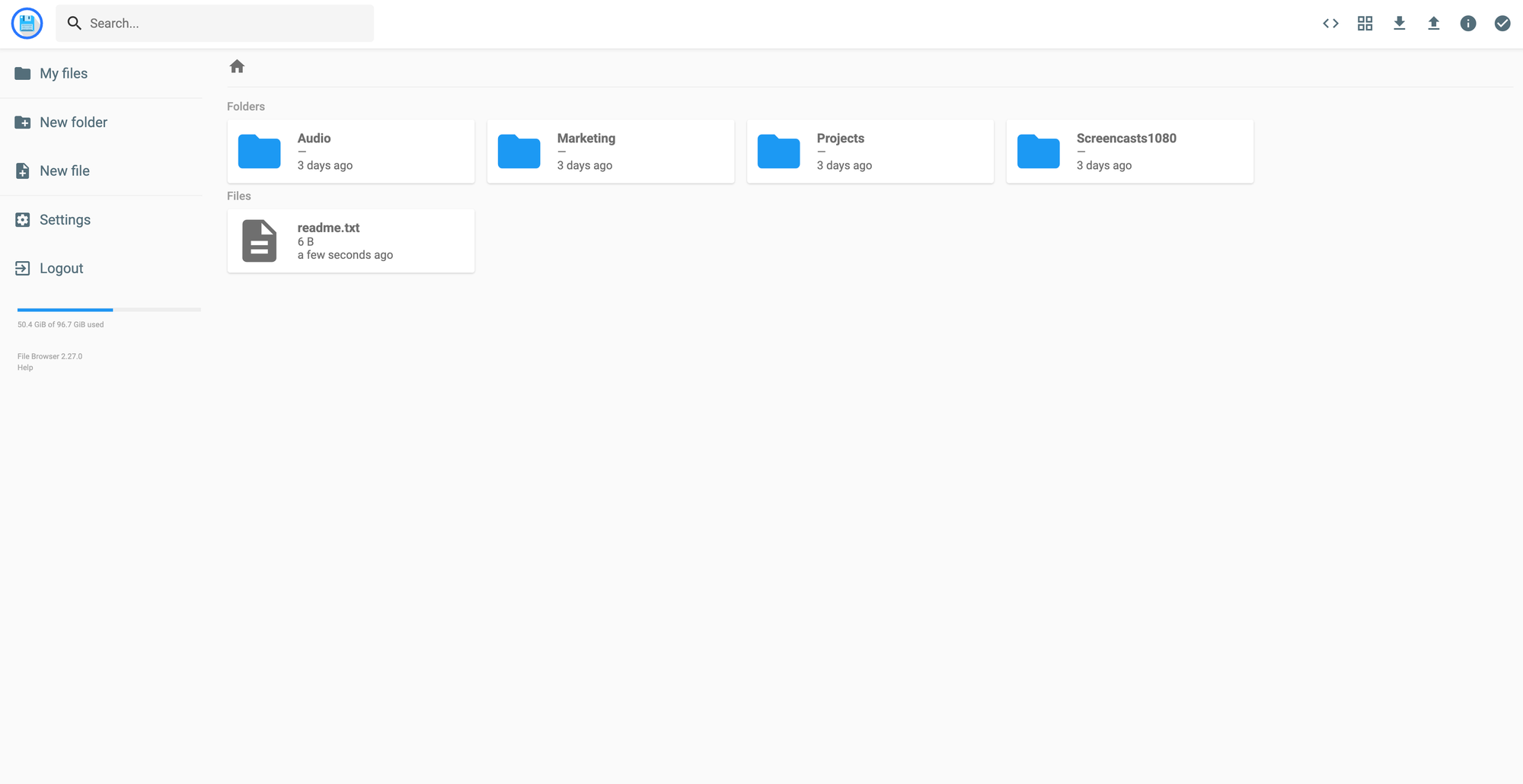This screenshot has height=784, width=1523.
Task: Create a new file
Action: tap(64, 171)
